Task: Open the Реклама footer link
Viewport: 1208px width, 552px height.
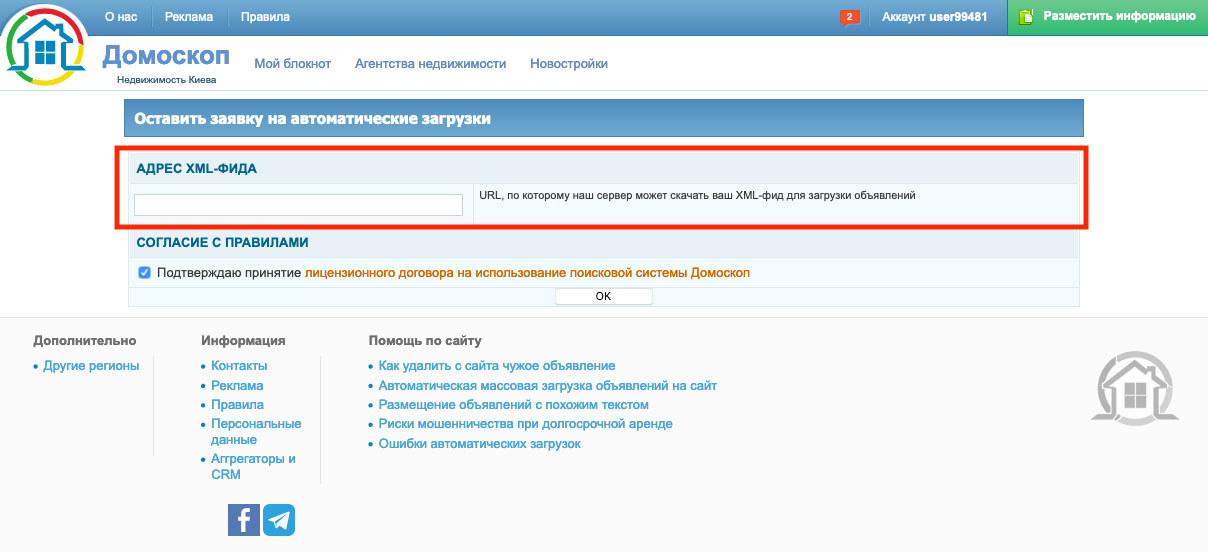Action: click(237, 385)
